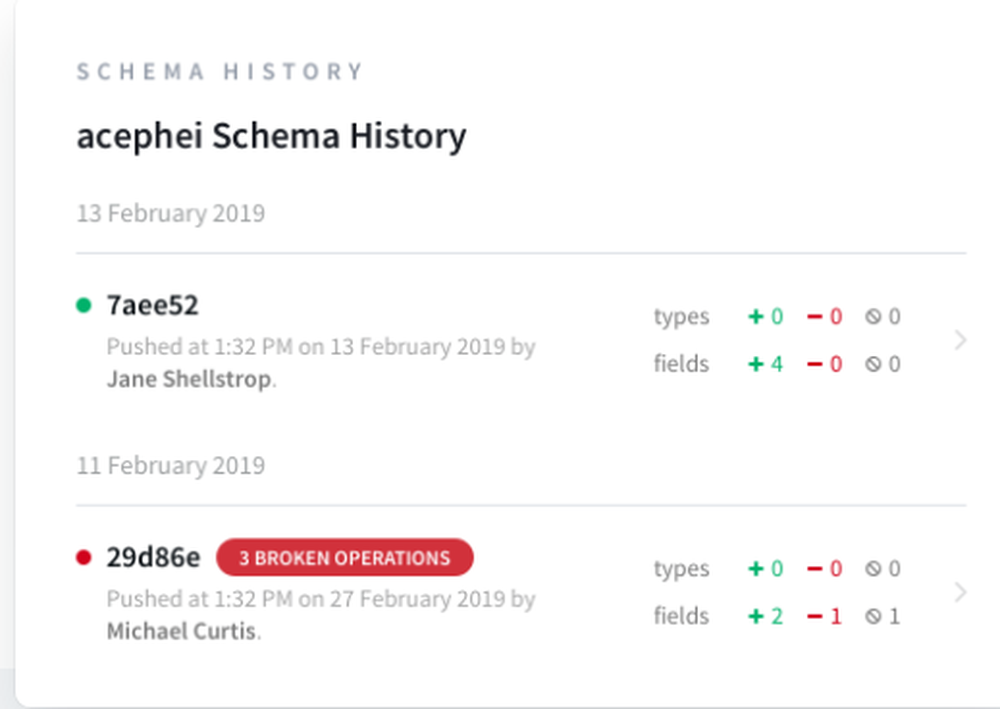Click red minus icon in 29d86e fields row

coord(815,617)
